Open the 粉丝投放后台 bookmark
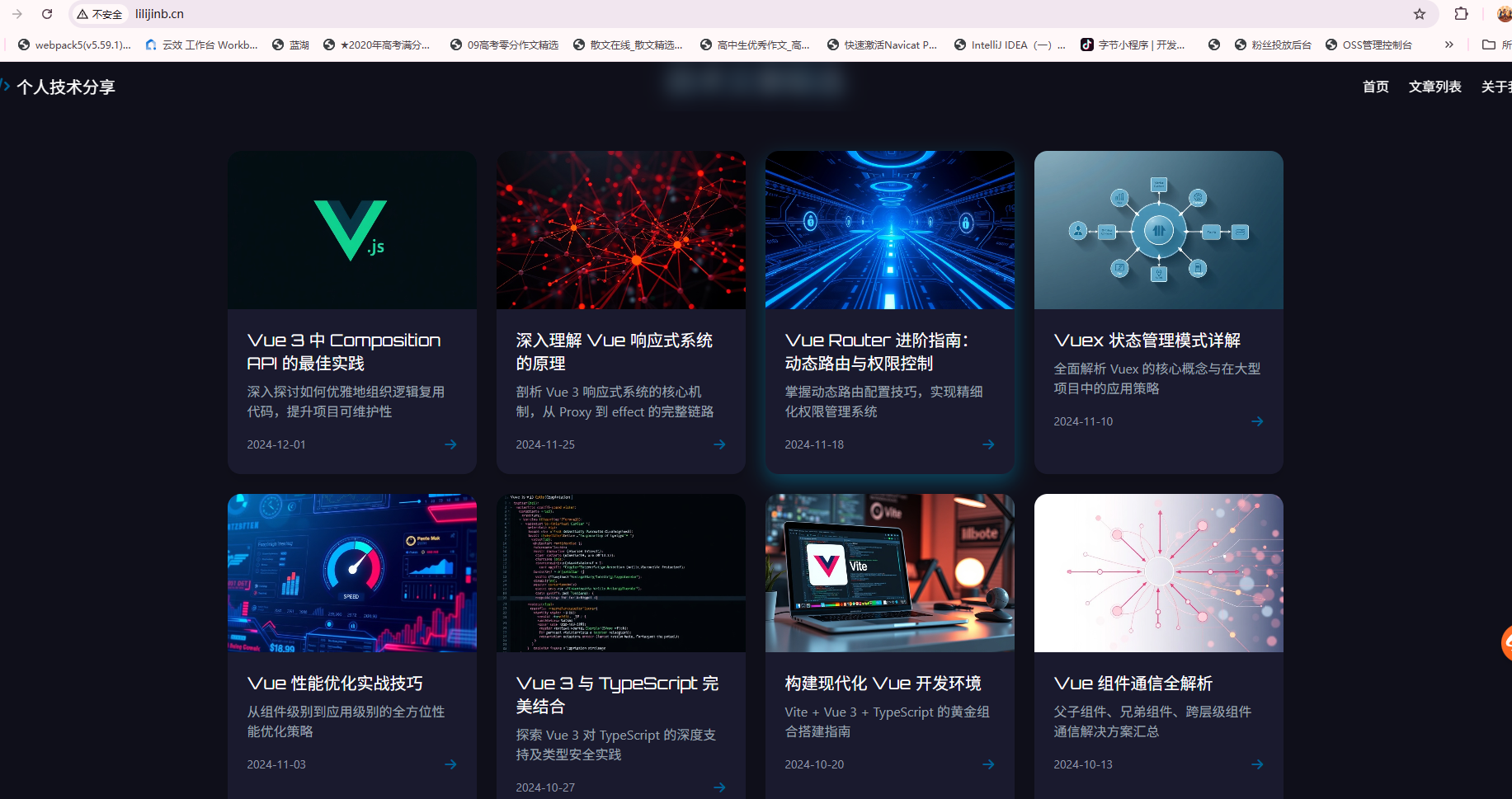The image size is (1512, 799). 1273,45
